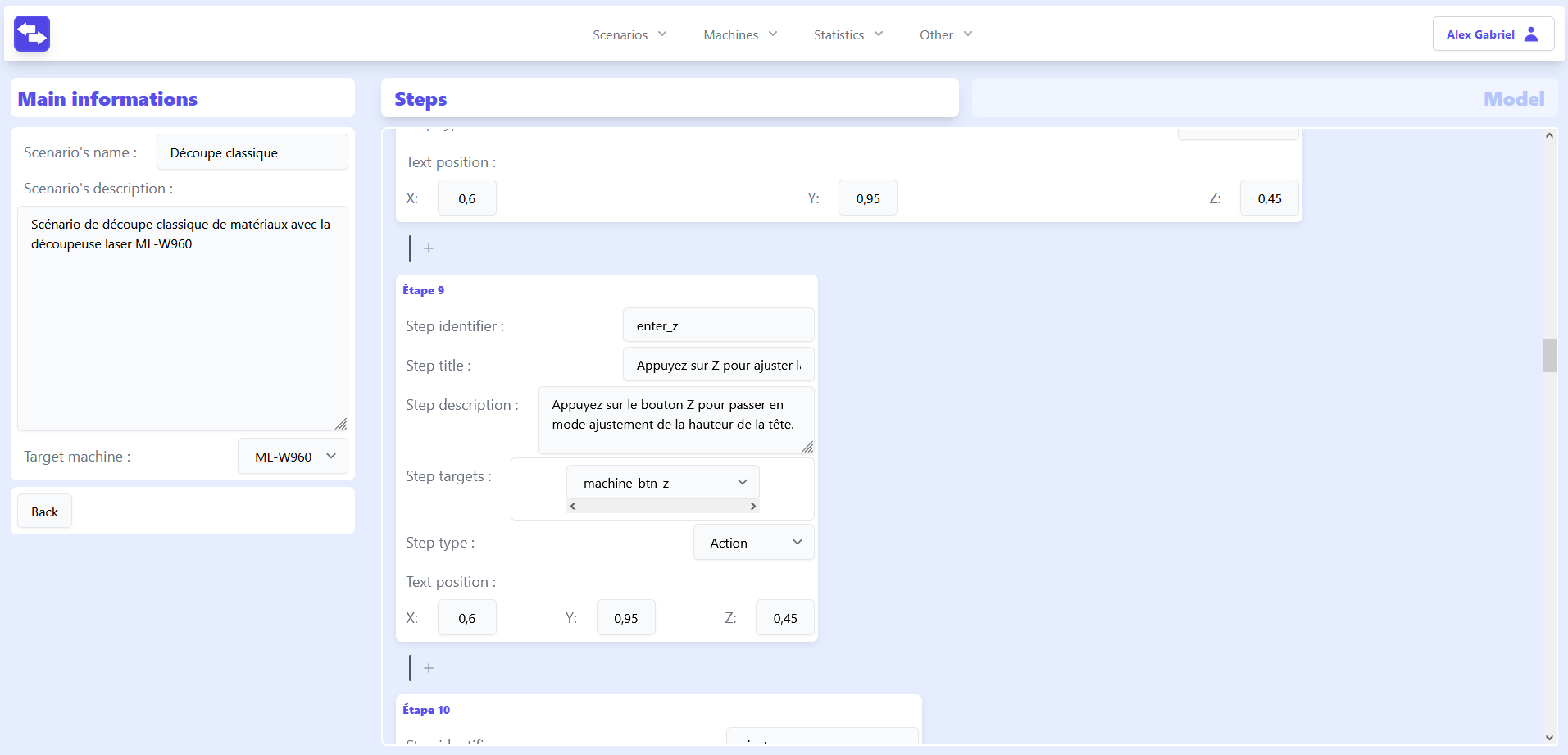1568x755 pixels.
Task: Open the Machines menu
Action: click(x=739, y=34)
